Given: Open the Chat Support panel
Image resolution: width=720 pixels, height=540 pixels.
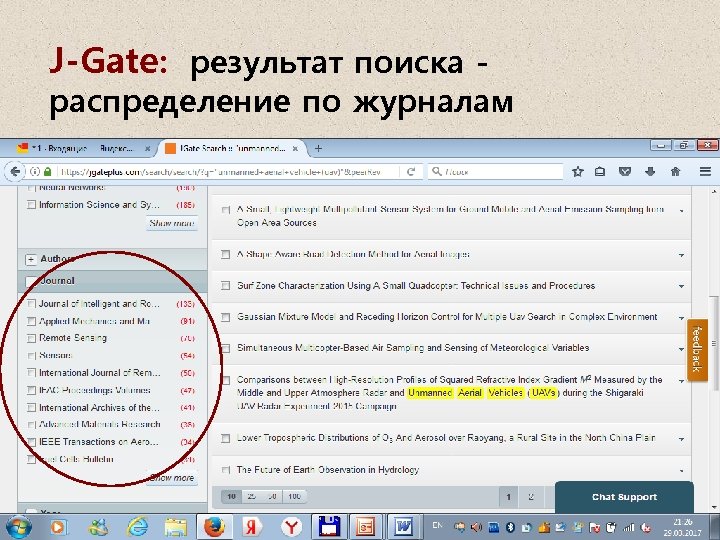Looking at the screenshot, I should [624, 497].
